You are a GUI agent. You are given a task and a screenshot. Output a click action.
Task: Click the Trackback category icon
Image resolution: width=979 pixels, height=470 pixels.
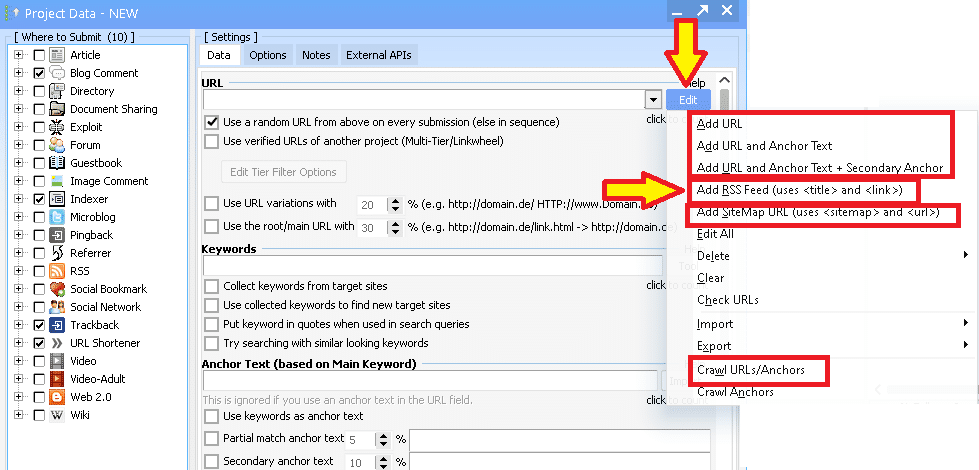click(x=57, y=325)
